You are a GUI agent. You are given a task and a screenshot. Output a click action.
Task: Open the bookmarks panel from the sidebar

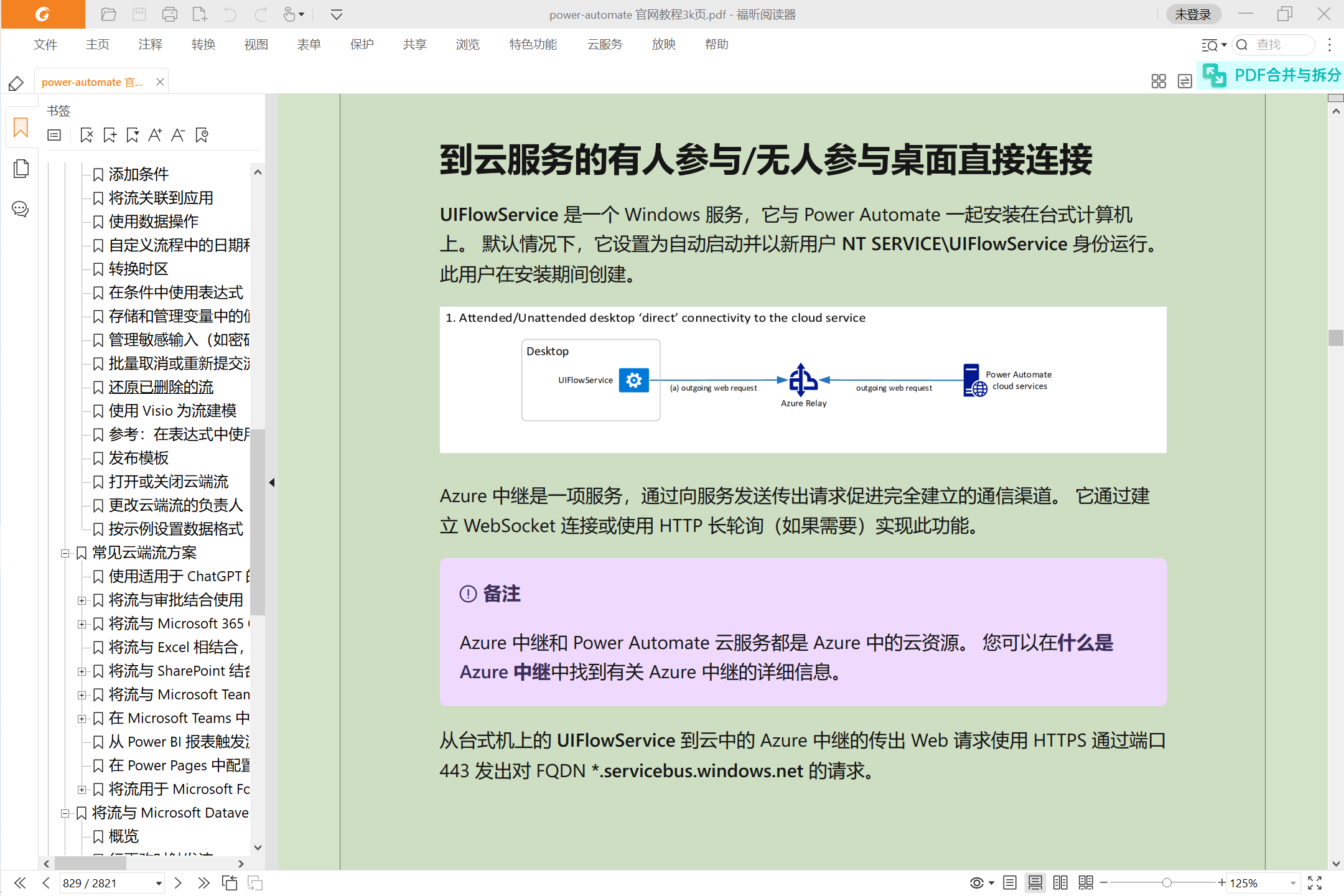(x=21, y=128)
